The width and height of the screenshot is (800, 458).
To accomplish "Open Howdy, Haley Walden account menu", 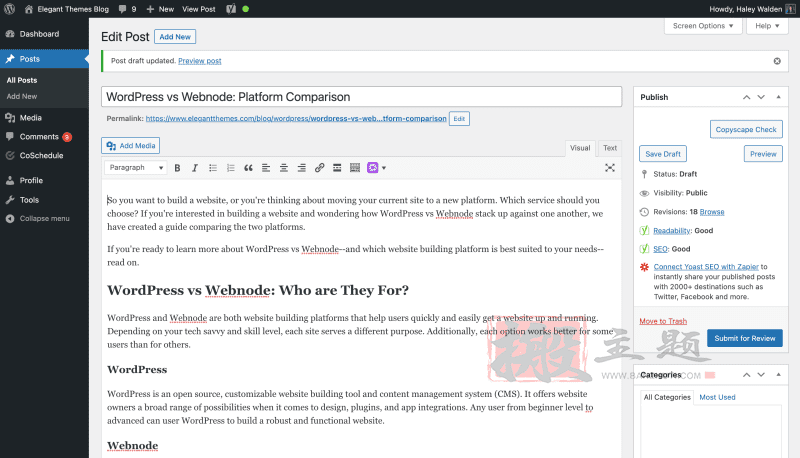I will [x=752, y=9].
